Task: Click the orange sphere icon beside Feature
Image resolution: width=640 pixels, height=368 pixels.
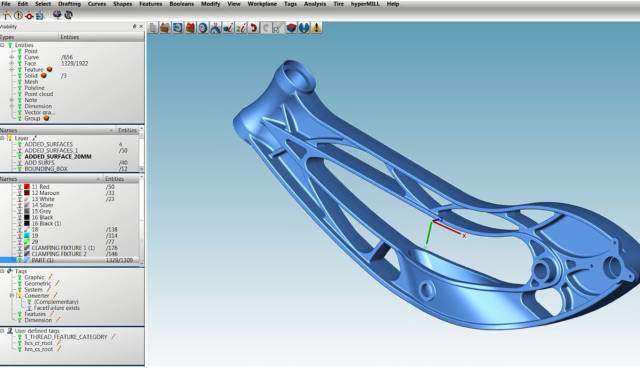Action: pos(49,69)
